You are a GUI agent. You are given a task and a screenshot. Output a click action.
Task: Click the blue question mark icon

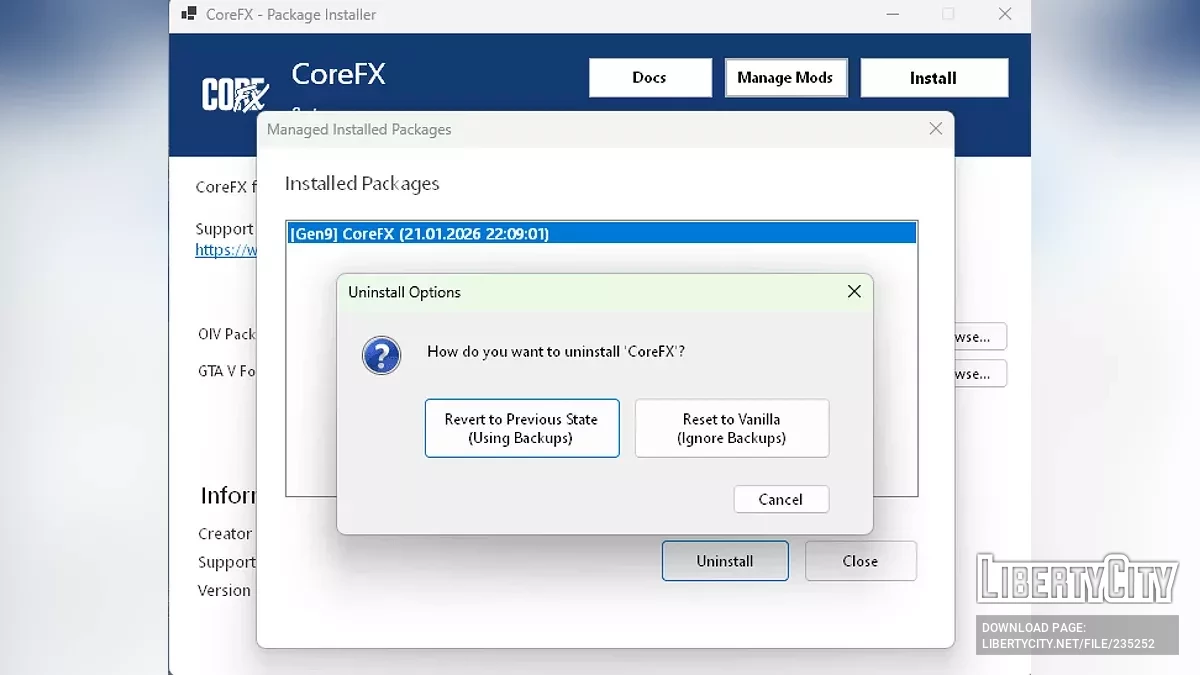click(381, 355)
